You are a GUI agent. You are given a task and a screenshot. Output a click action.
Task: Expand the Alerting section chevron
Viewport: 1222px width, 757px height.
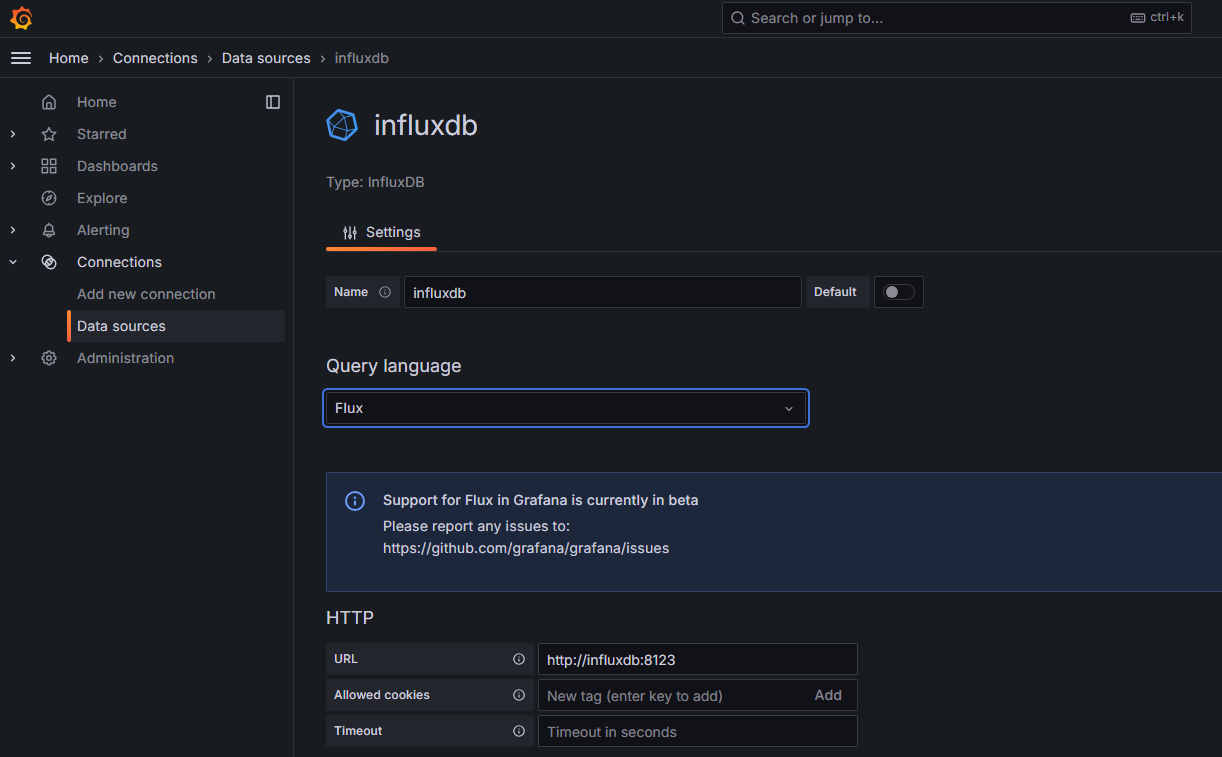pyautogui.click(x=13, y=230)
